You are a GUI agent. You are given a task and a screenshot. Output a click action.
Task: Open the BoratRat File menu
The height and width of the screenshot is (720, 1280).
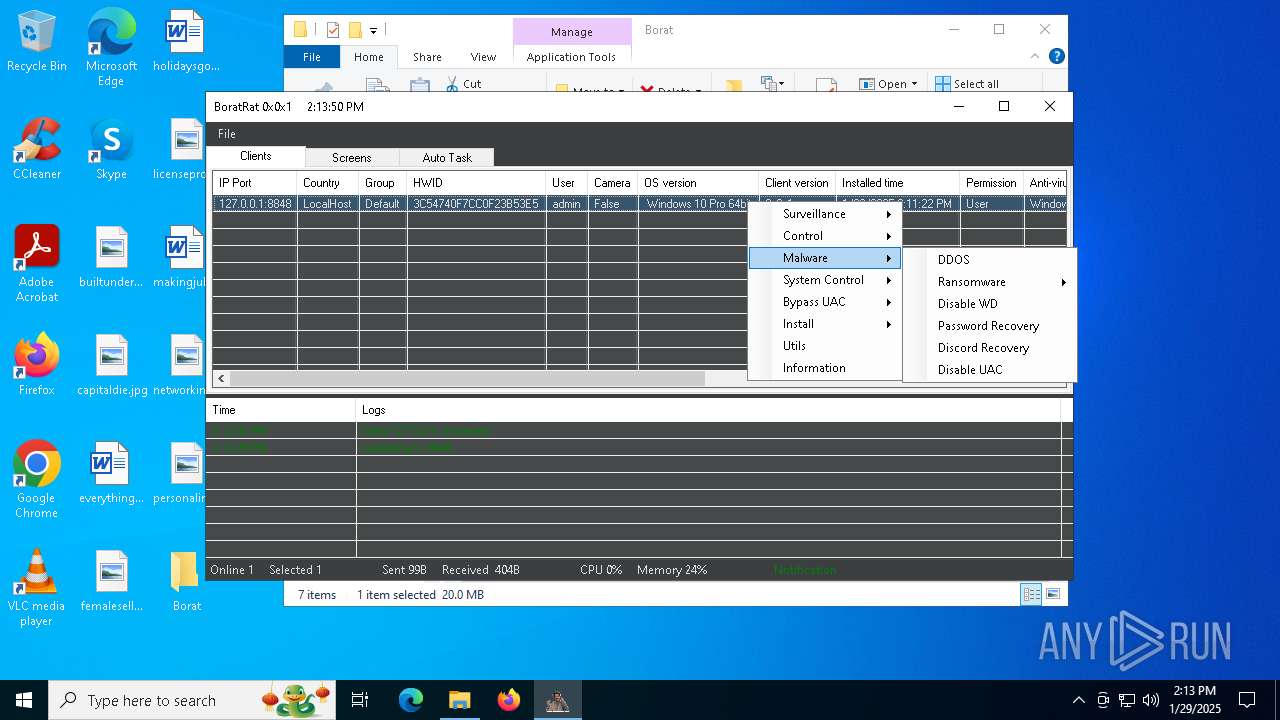[227, 134]
